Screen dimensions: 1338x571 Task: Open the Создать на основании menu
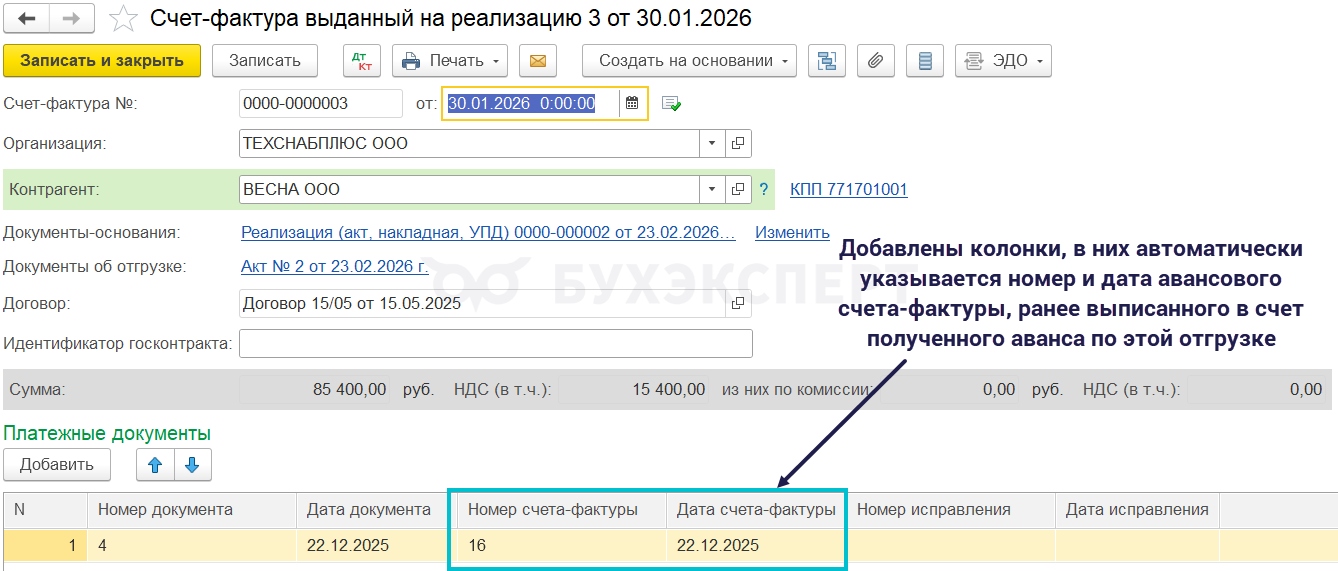[690, 60]
